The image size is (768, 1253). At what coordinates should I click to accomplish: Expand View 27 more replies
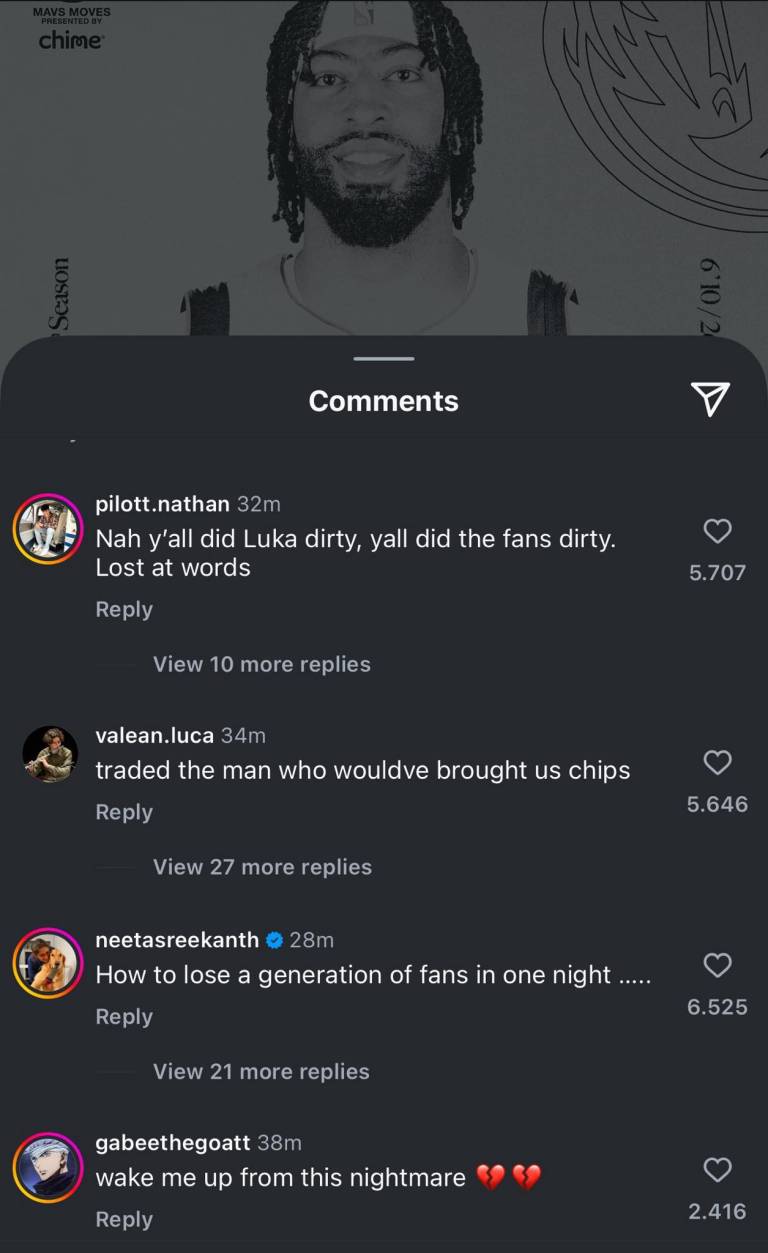pos(262,867)
